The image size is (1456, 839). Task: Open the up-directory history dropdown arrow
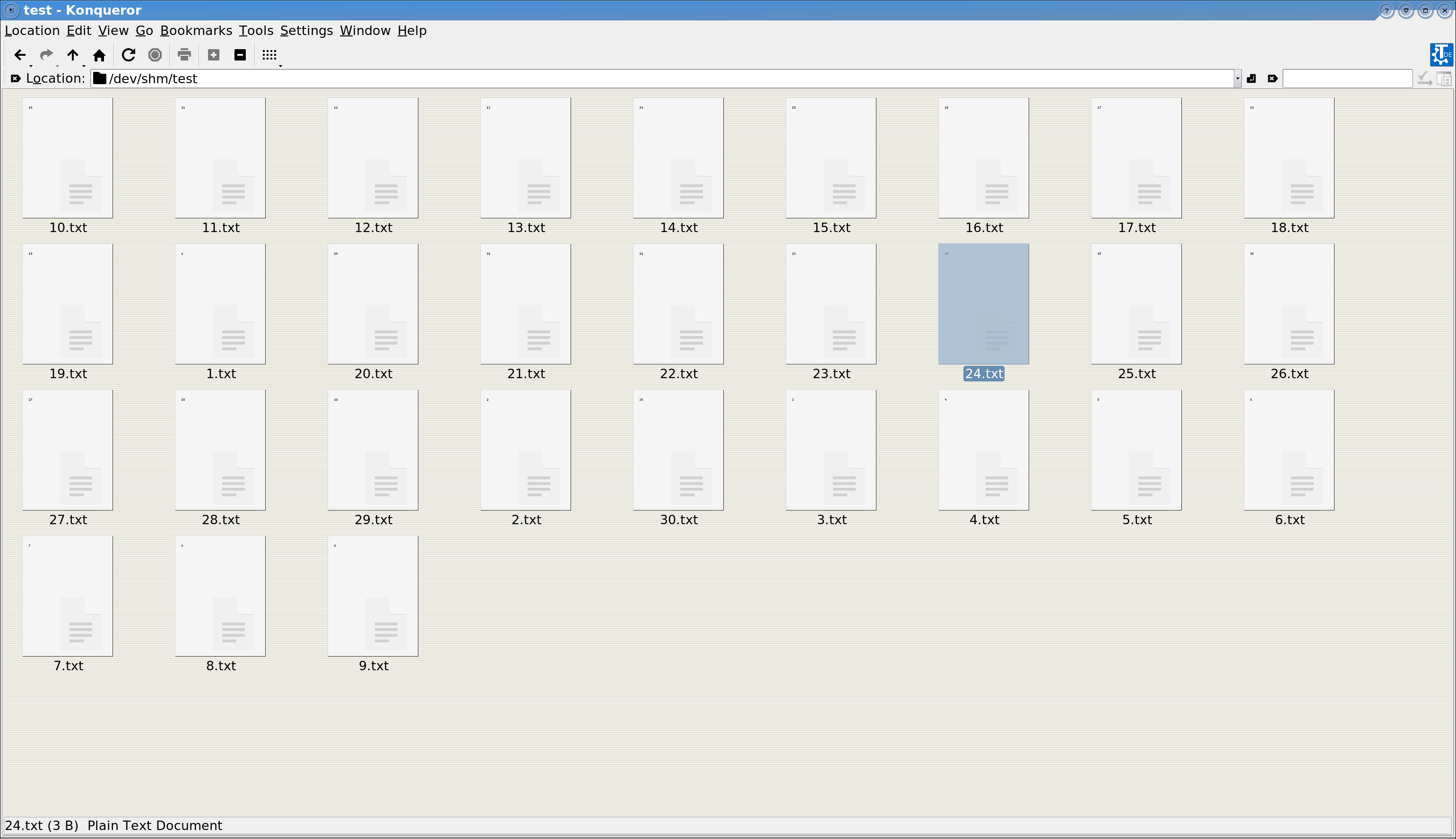(x=84, y=66)
